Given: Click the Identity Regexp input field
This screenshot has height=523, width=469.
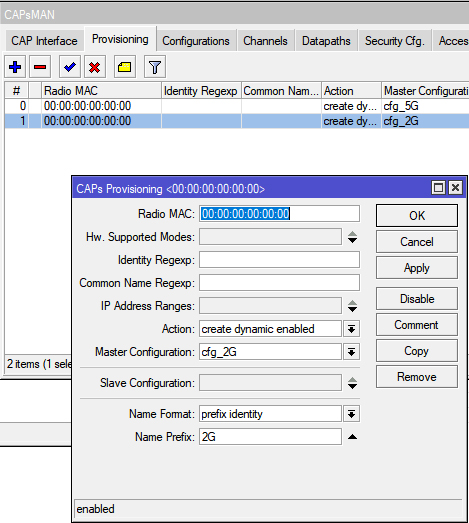Looking at the screenshot, I should (280, 260).
